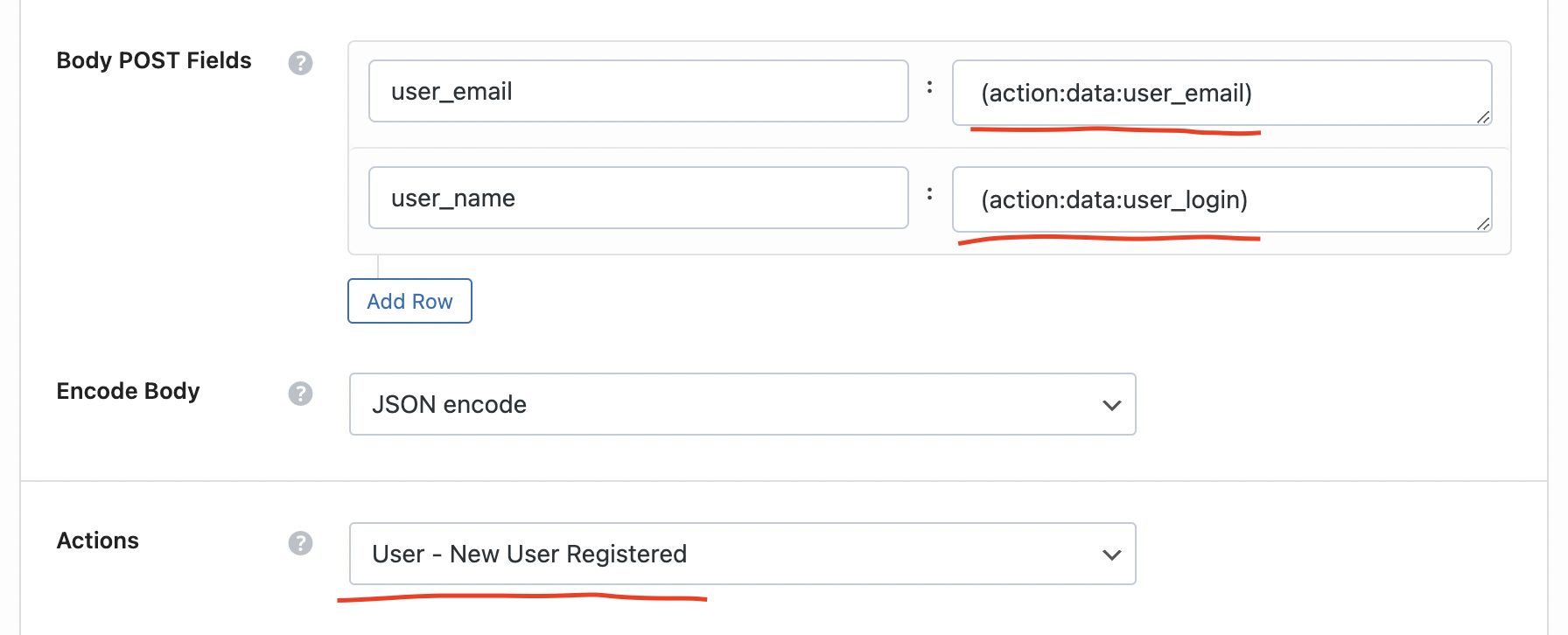
Task: Focus the user_email key field
Action: [x=638, y=91]
